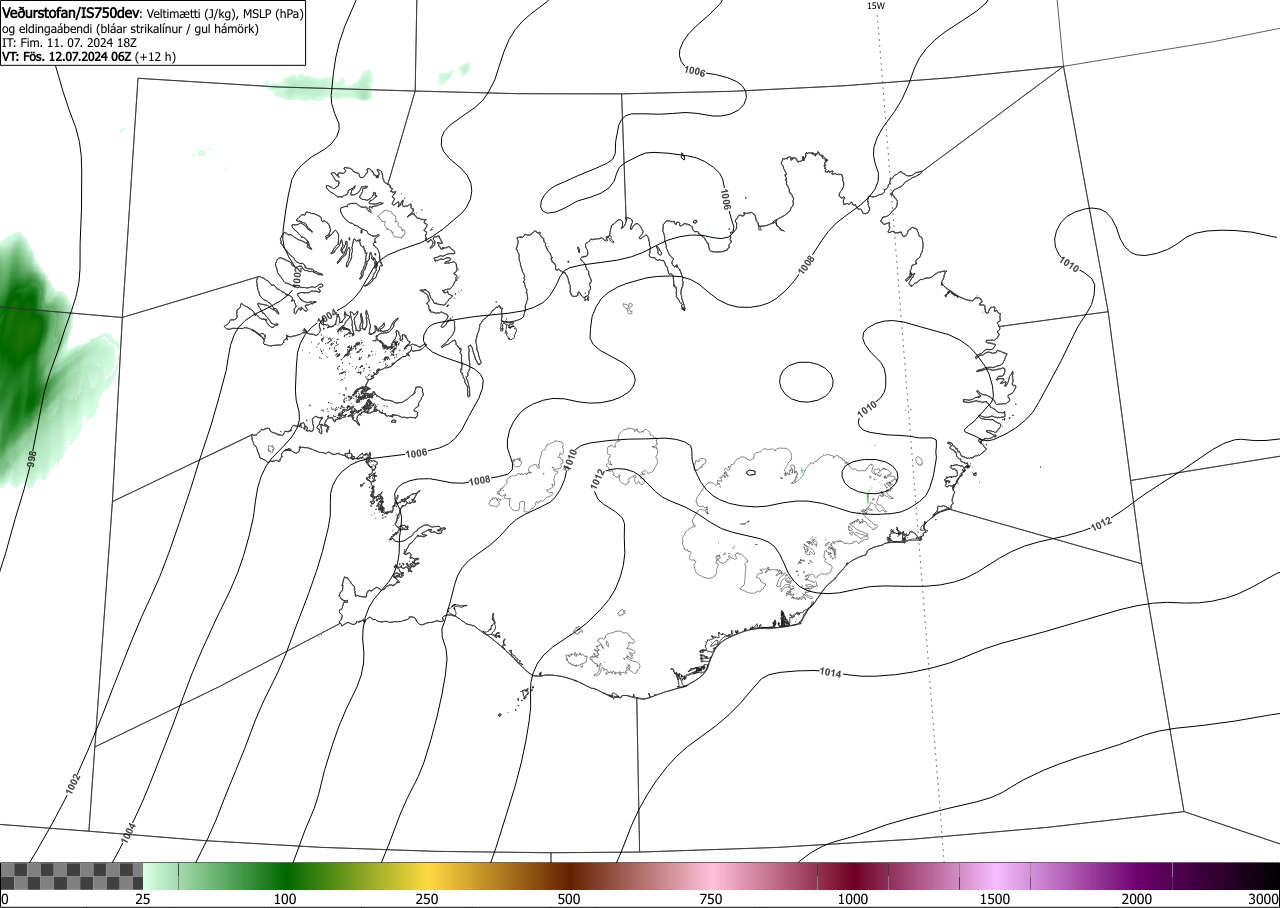Click the '1012' isobar label over the ocean
The width and height of the screenshot is (1280, 908).
click(x=1101, y=524)
